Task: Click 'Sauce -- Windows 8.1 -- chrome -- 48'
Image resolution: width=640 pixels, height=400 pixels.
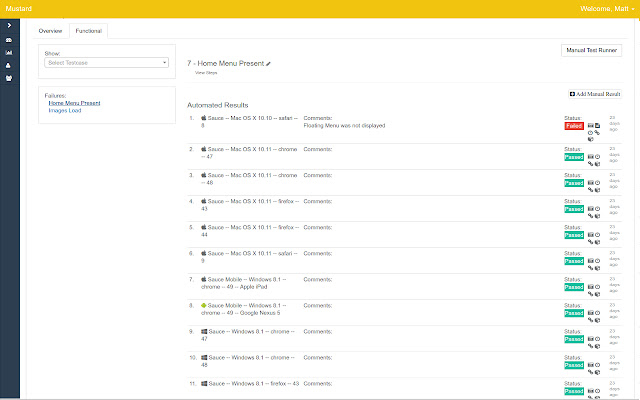Action: click(x=248, y=361)
